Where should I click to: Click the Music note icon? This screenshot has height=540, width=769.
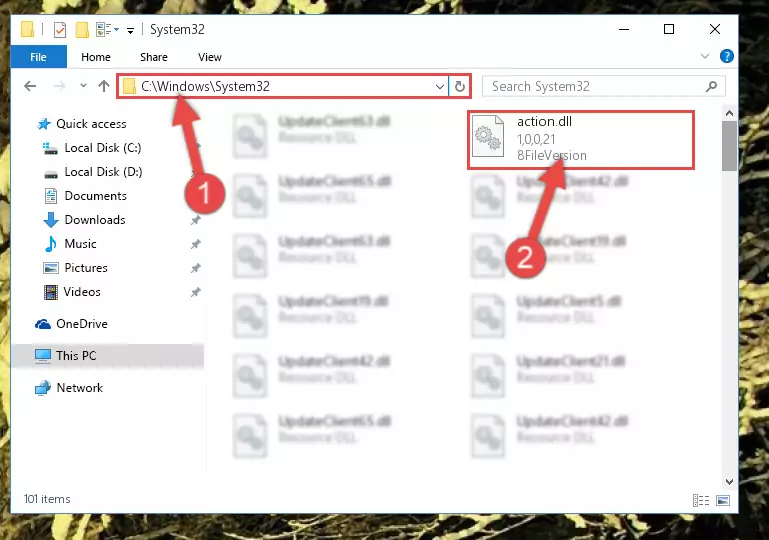[51, 244]
